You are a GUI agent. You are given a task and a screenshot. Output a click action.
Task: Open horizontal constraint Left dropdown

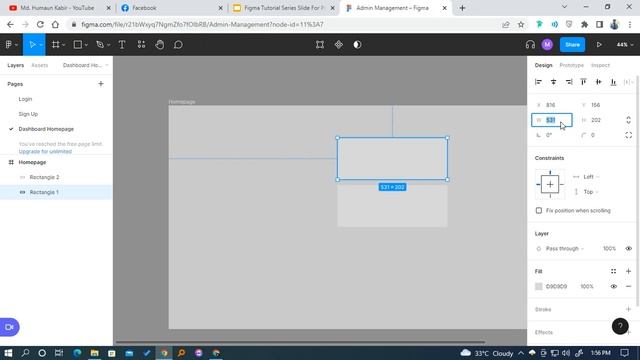click(x=591, y=177)
